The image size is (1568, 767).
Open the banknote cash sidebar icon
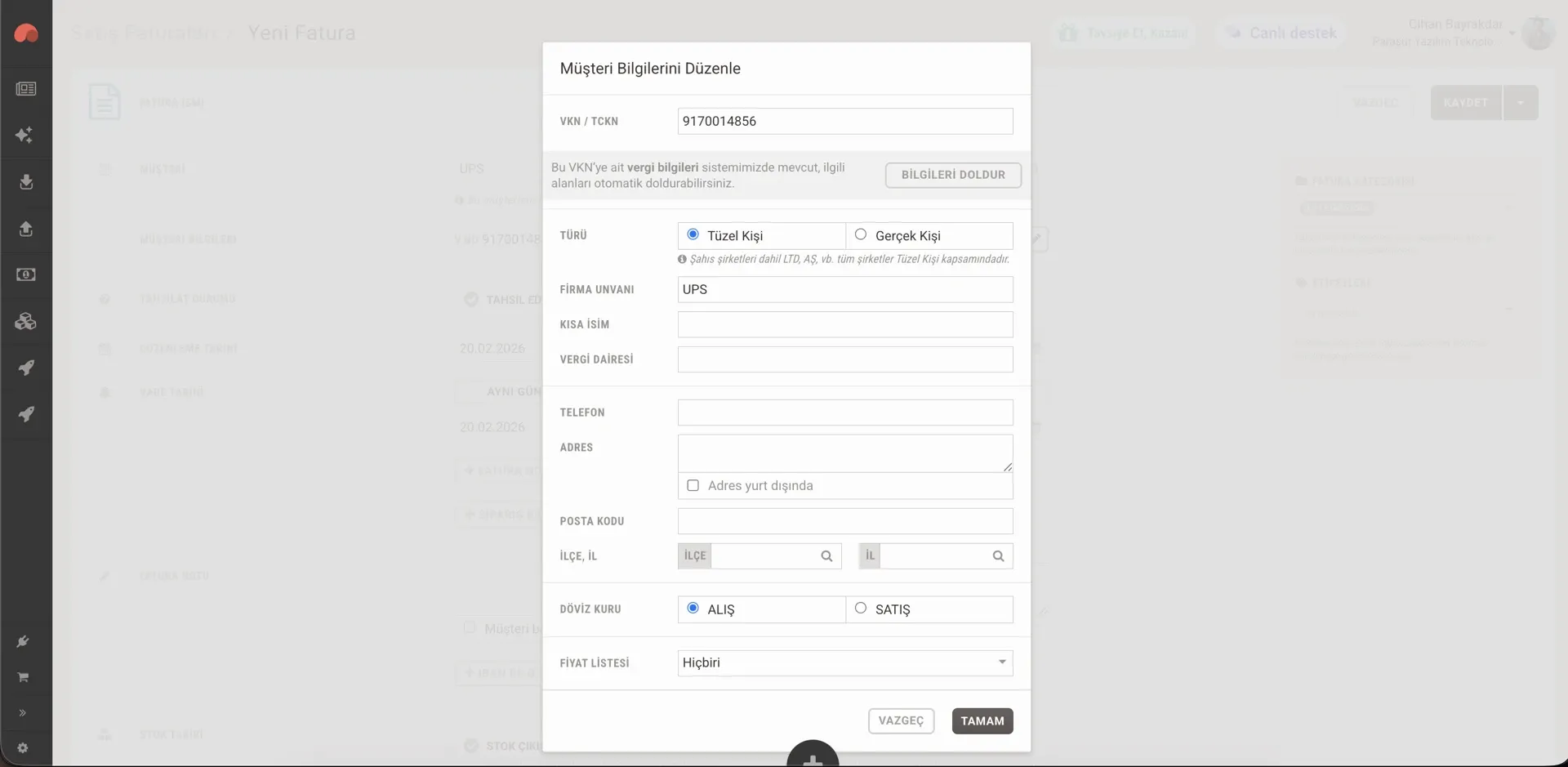(26, 274)
